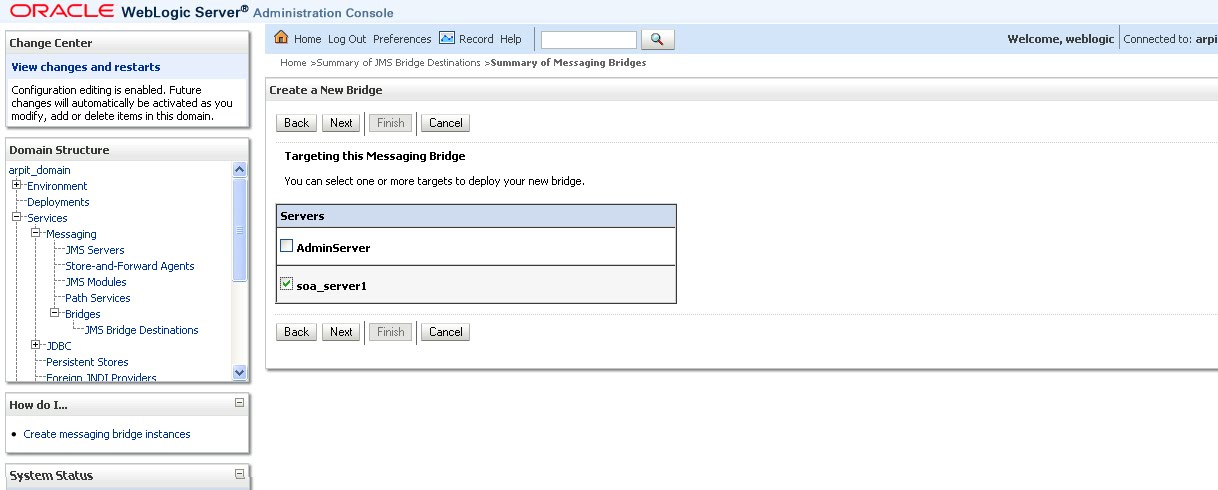Click the Messaging tree label
Image resolution: width=1218 pixels, height=490 pixels.
[x=71, y=234]
